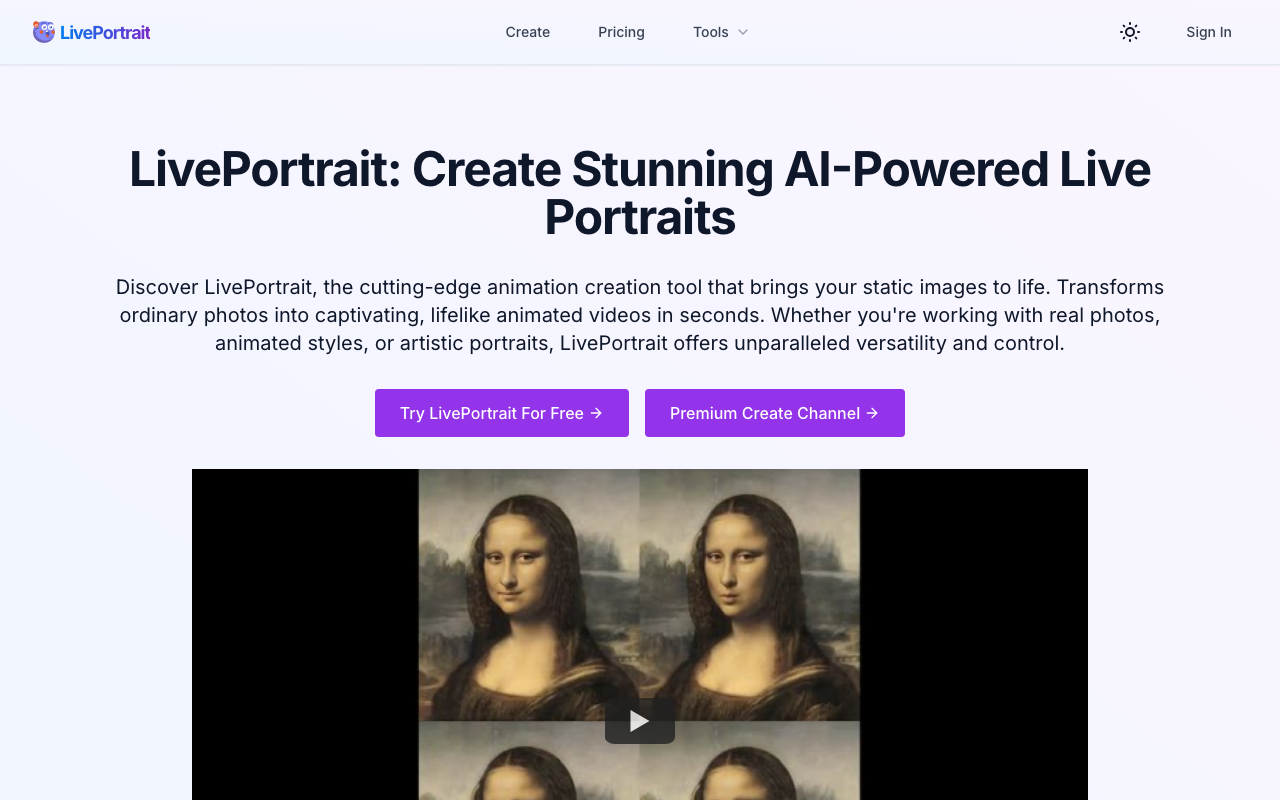Screen dimensions: 1280x800
Task: Click arrow icon in Try LivePortrait button
Action: [x=597, y=413]
